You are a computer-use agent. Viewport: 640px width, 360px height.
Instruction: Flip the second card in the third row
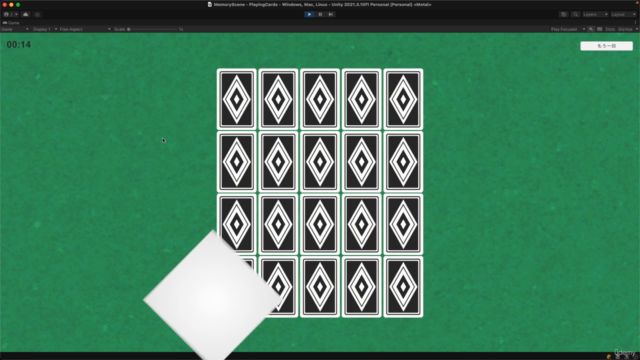pyautogui.click(x=278, y=224)
